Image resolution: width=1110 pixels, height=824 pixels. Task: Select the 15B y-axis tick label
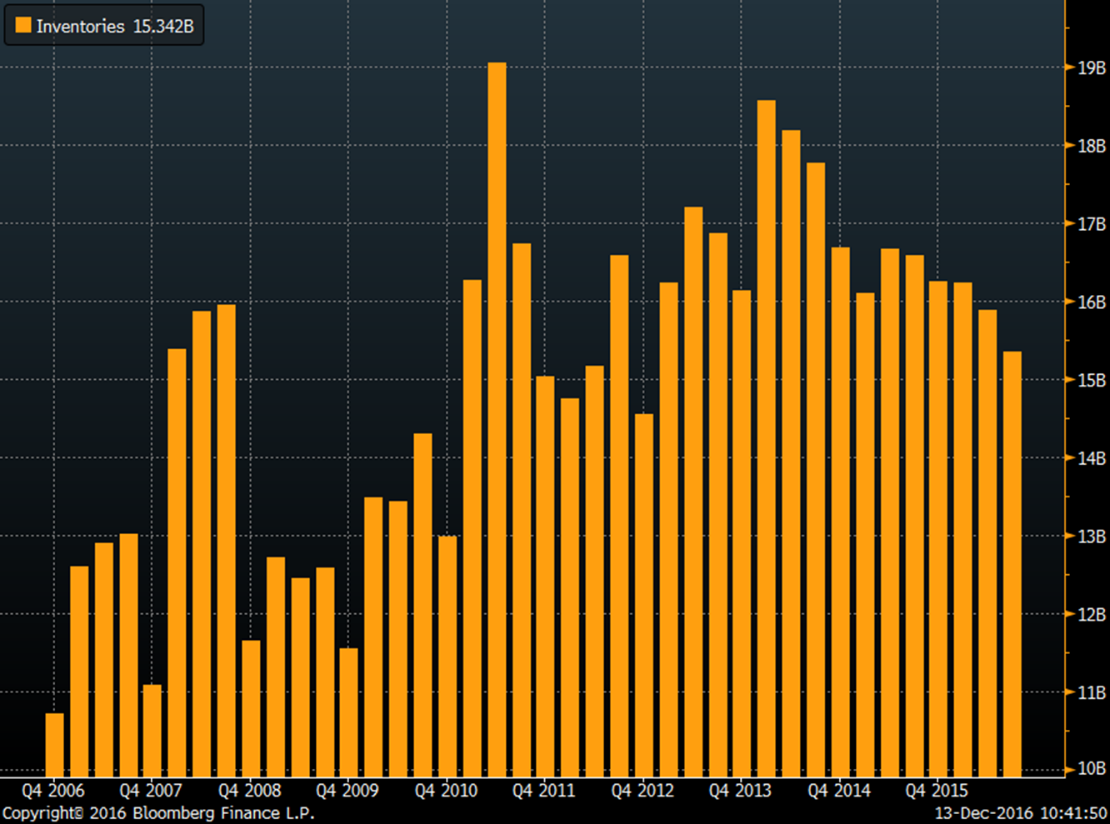point(1092,380)
